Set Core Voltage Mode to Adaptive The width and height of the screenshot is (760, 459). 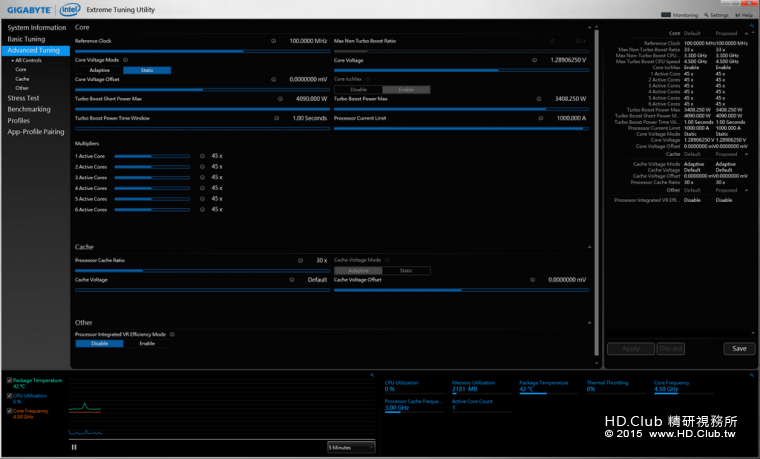click(100, 70)
